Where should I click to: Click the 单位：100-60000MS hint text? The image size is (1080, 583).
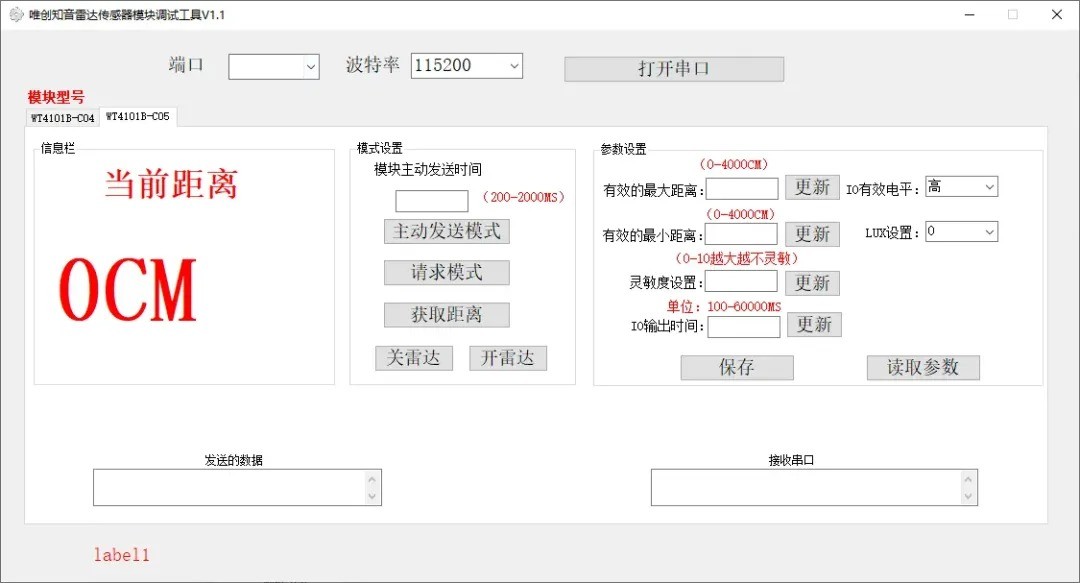point(724,307)
